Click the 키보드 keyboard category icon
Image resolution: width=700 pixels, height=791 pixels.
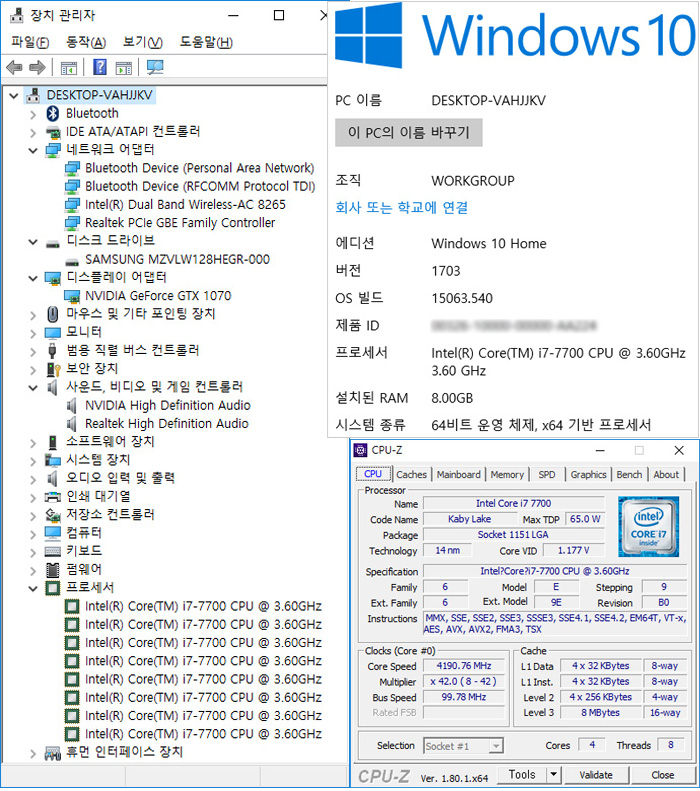point(52,551)
